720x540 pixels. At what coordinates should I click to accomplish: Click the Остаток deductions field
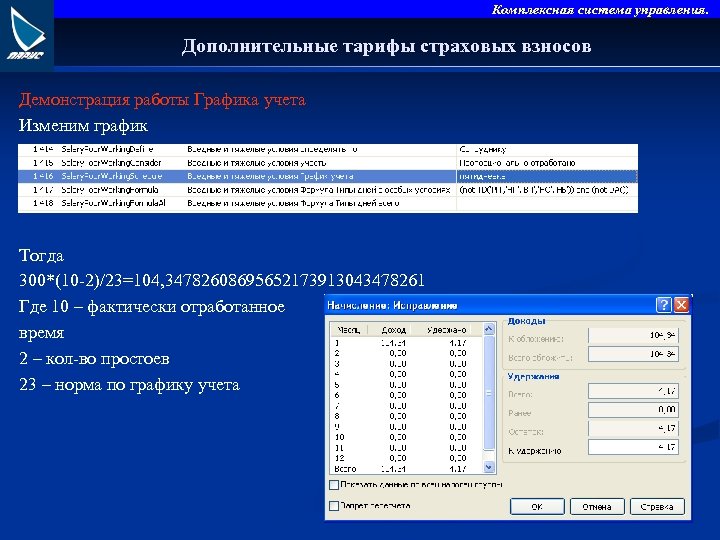[633, 428]
